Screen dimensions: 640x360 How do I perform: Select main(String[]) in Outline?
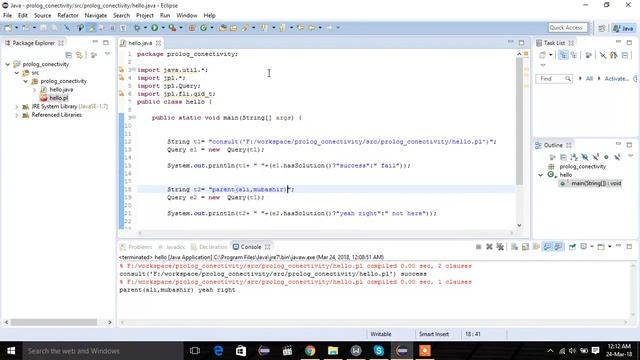point(596,183)
